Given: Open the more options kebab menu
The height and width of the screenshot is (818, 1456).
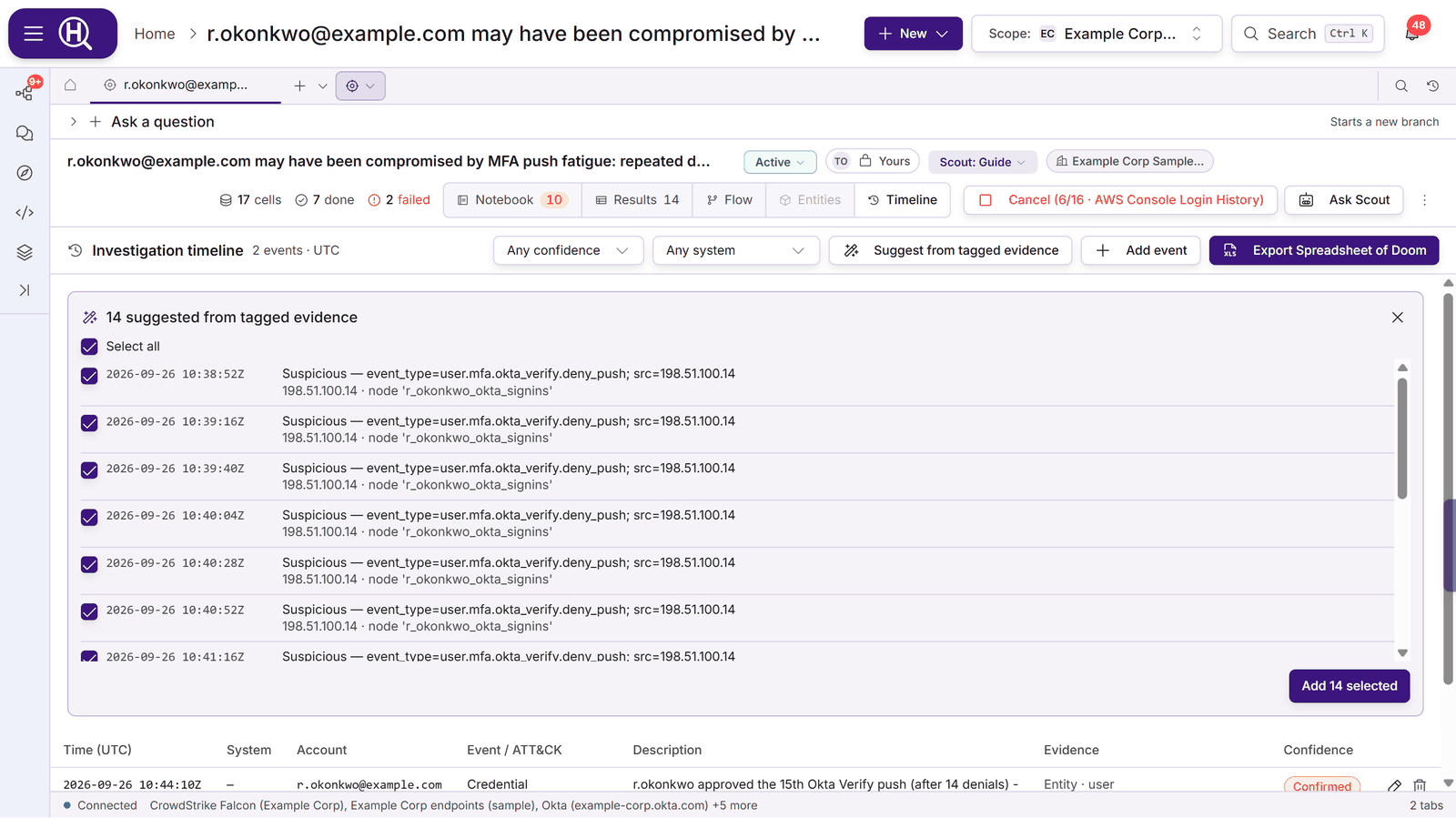Looking at the screenshot, I should tap(1425, 200).
